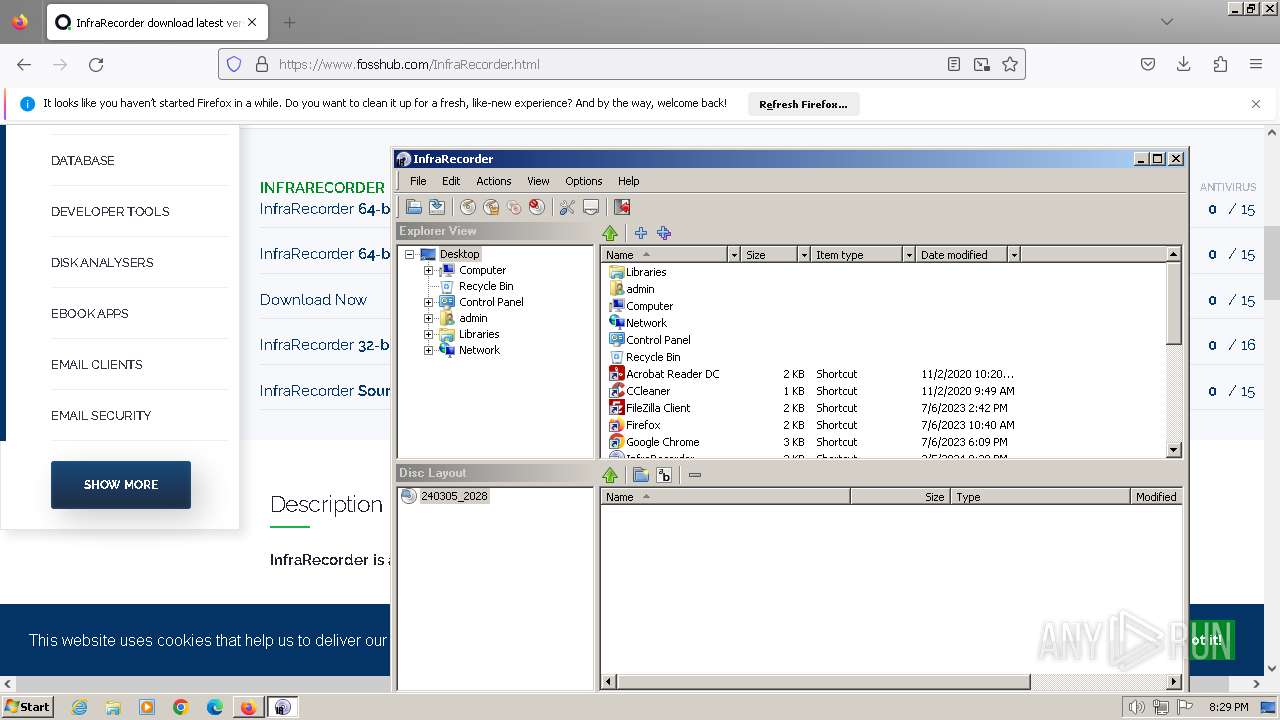This screenshot has height=720, width=1280.
Task: Go up one folder in Explorer View
Action: click(610, 233)
